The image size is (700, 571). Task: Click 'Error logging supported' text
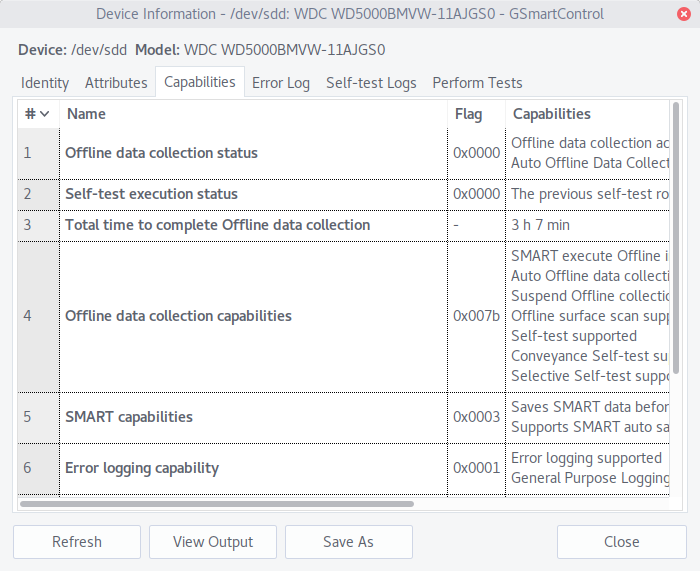pos(586,458)
